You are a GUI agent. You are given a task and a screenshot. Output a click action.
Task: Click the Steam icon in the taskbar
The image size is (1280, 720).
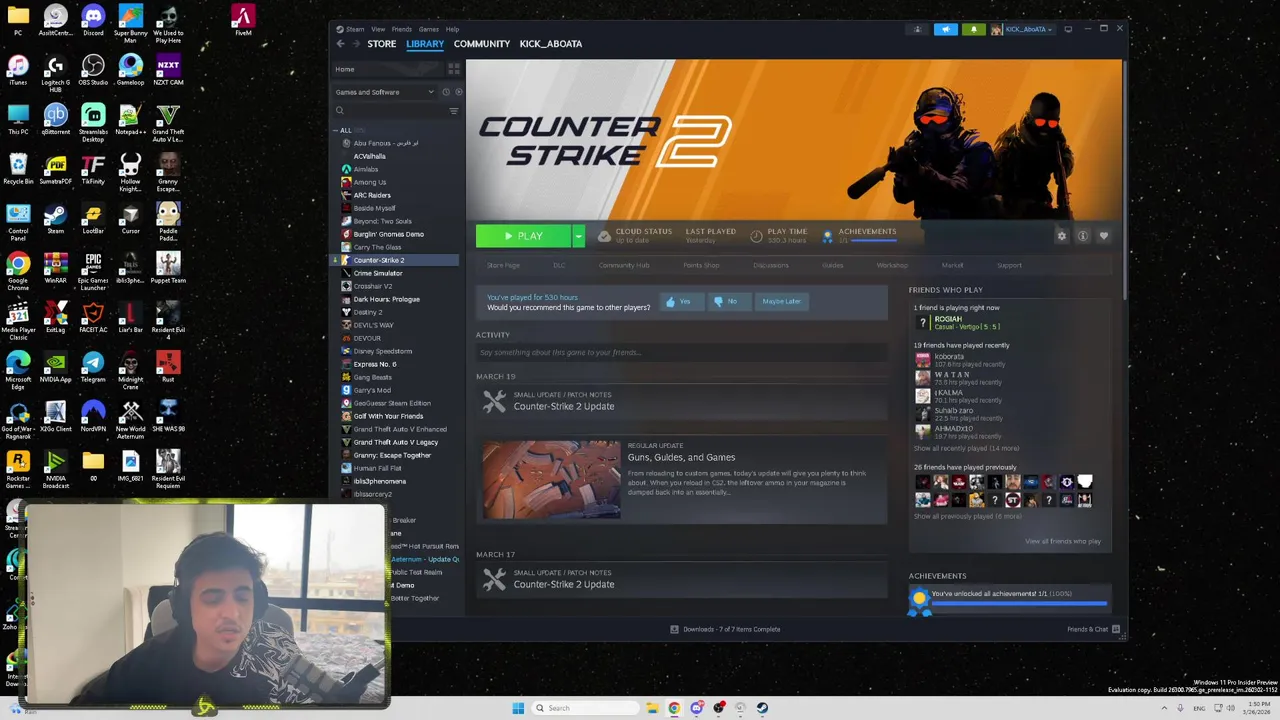point(762,708)
